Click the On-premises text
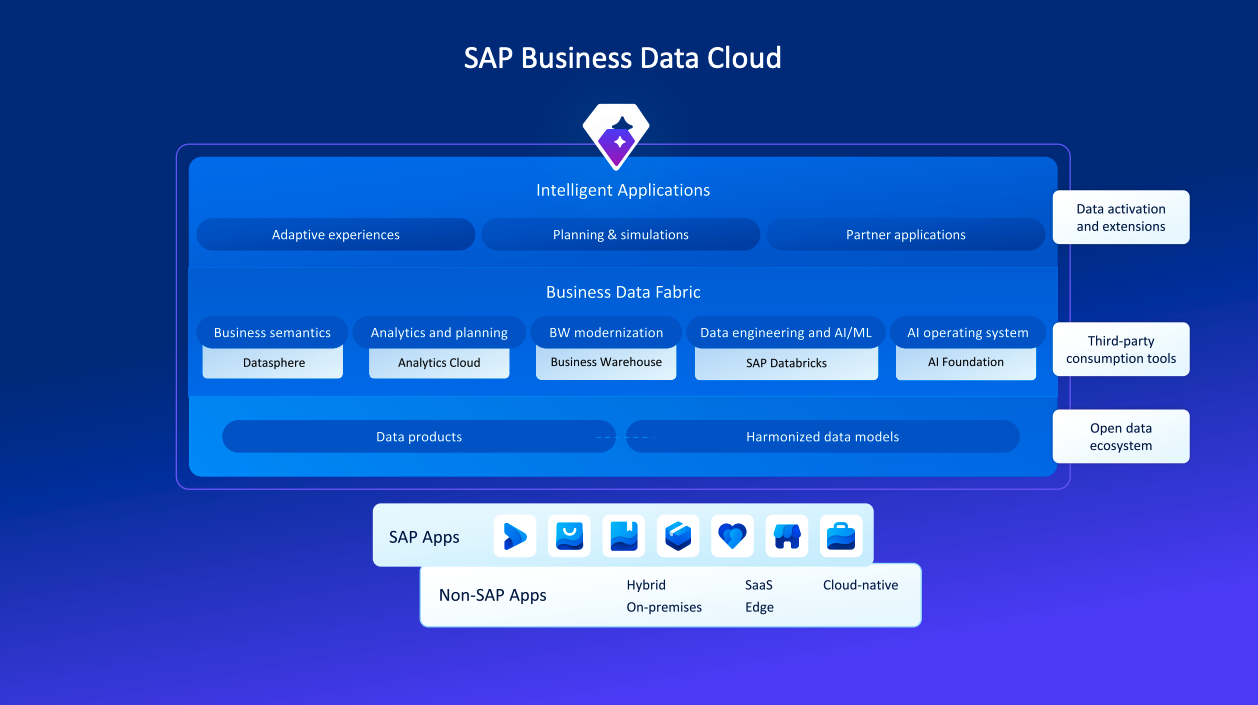The width and height of the screenshot is (1258, 705). click(664, 607)
